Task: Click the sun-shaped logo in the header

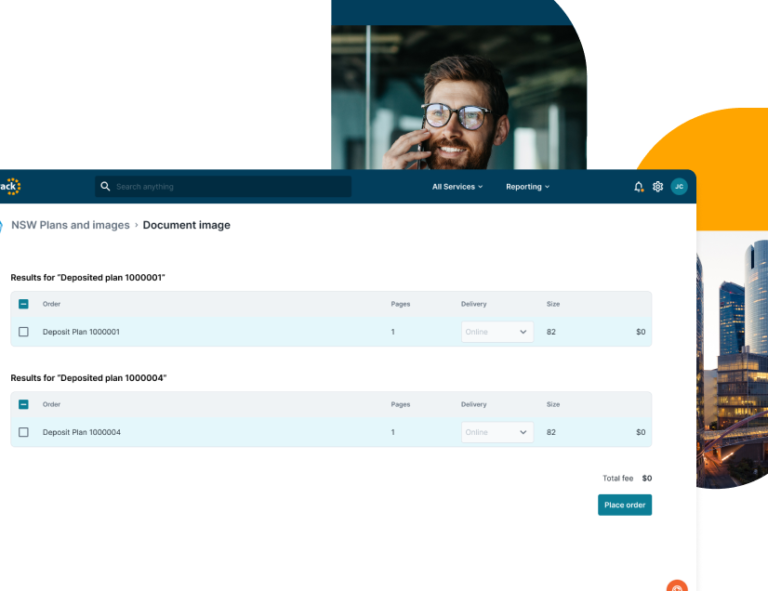Action: point(11,187)
